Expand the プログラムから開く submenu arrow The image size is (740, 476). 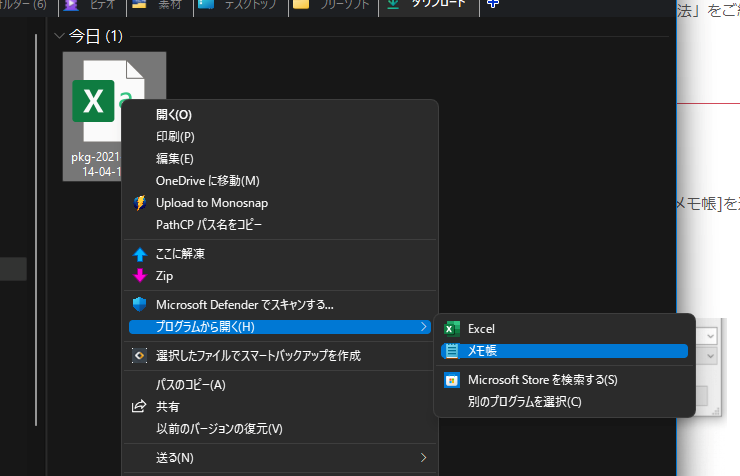(x=423, y=326)
